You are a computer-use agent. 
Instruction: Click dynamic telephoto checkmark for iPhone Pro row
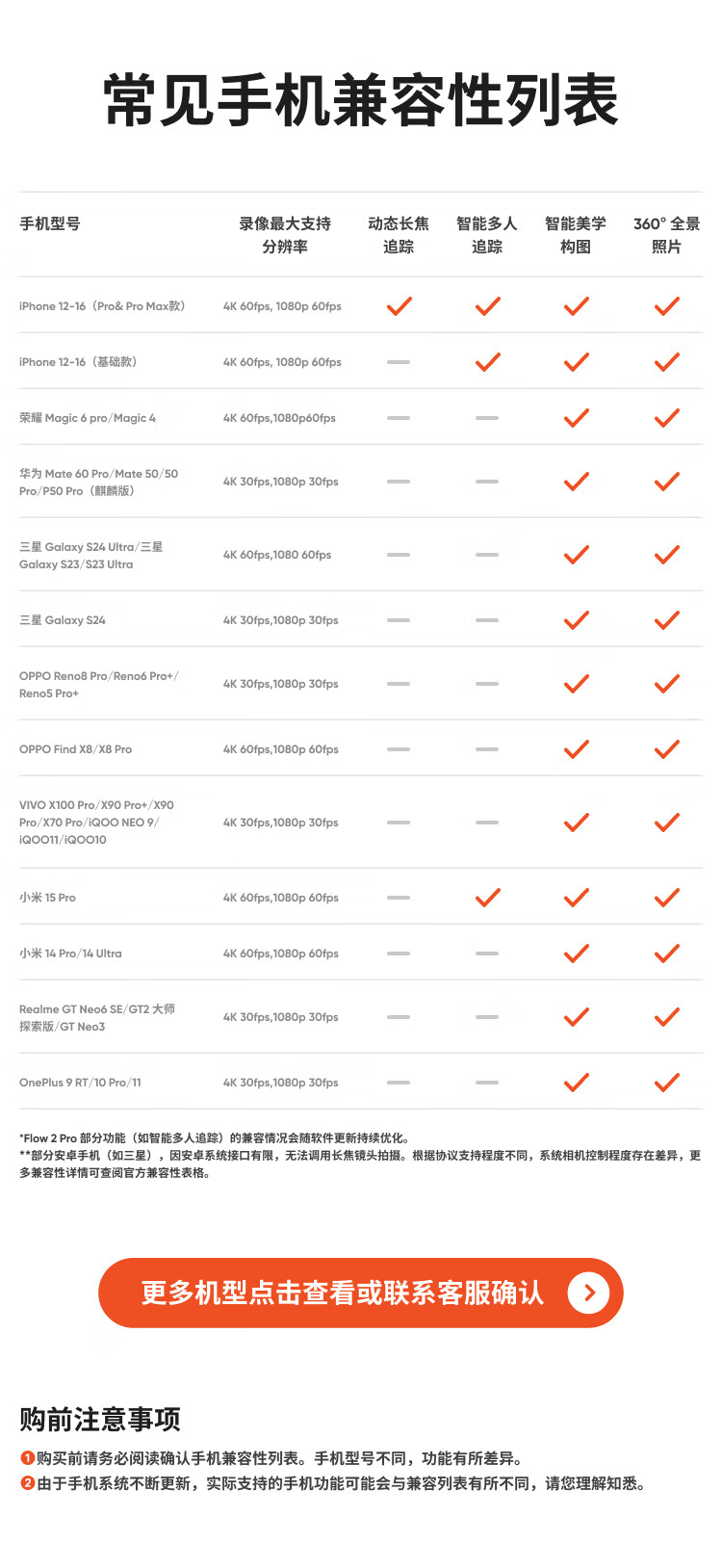[x=399, y=306]
